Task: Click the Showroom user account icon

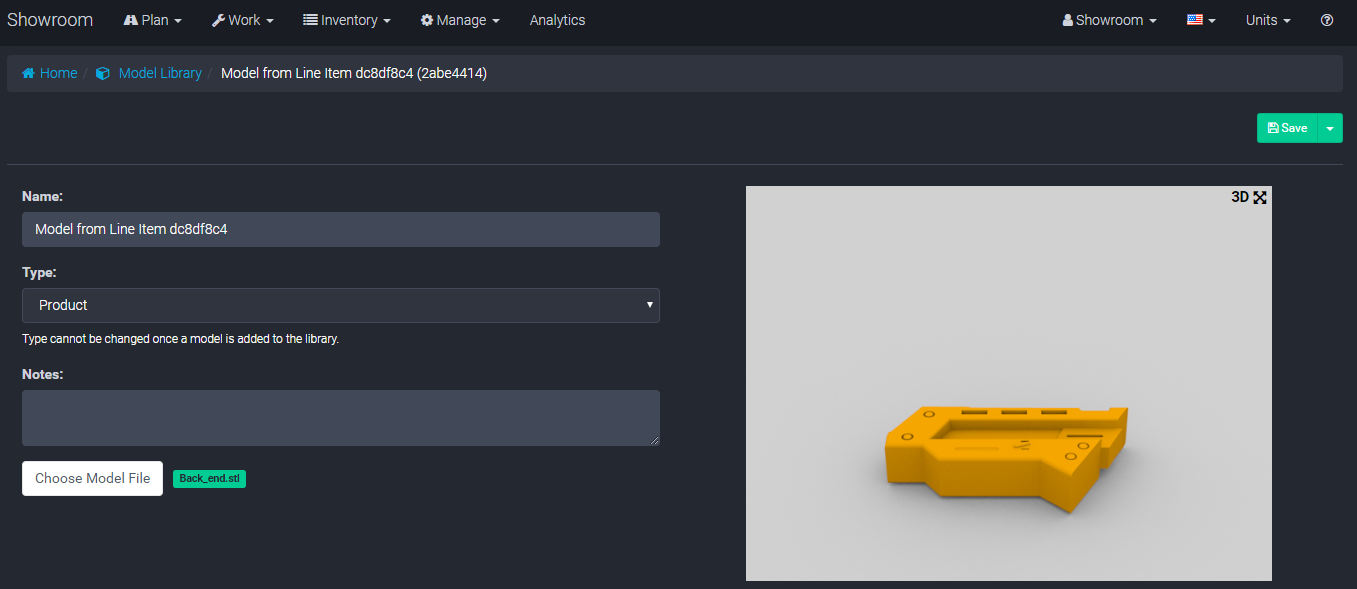Action: pos(1068,20)
